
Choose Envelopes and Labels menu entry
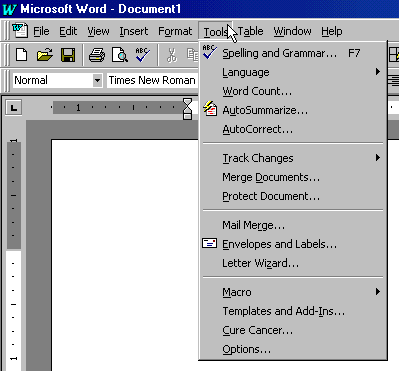293,244
